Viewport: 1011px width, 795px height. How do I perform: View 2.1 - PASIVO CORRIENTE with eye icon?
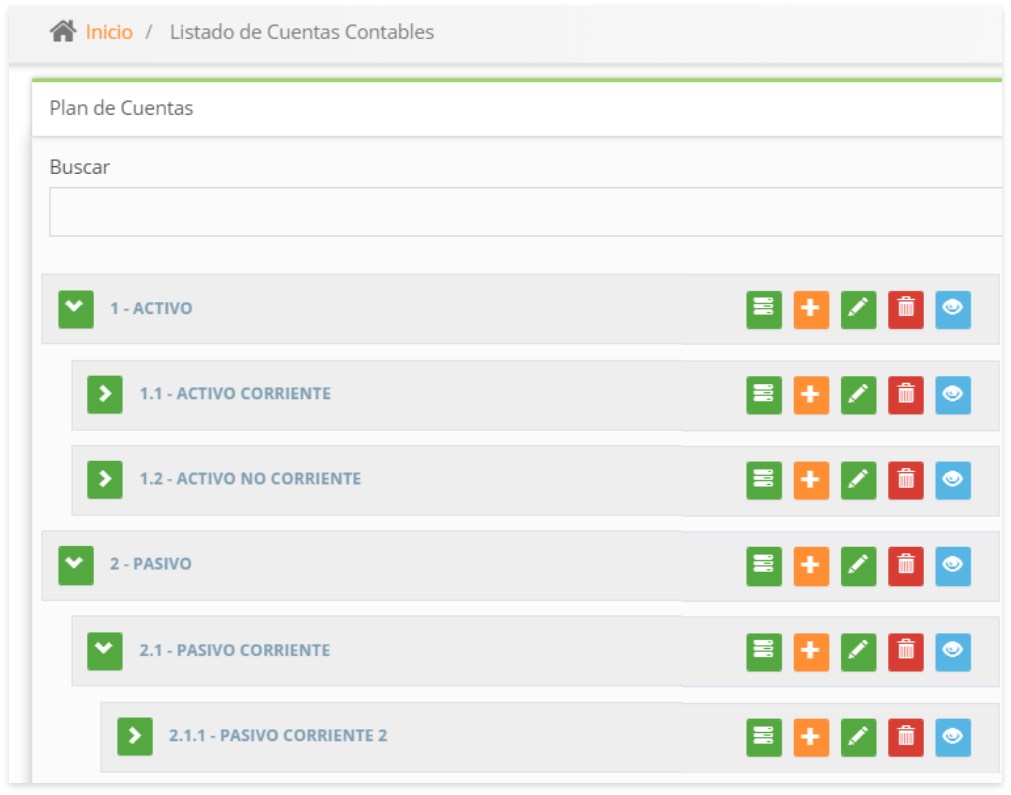point(953,652)
